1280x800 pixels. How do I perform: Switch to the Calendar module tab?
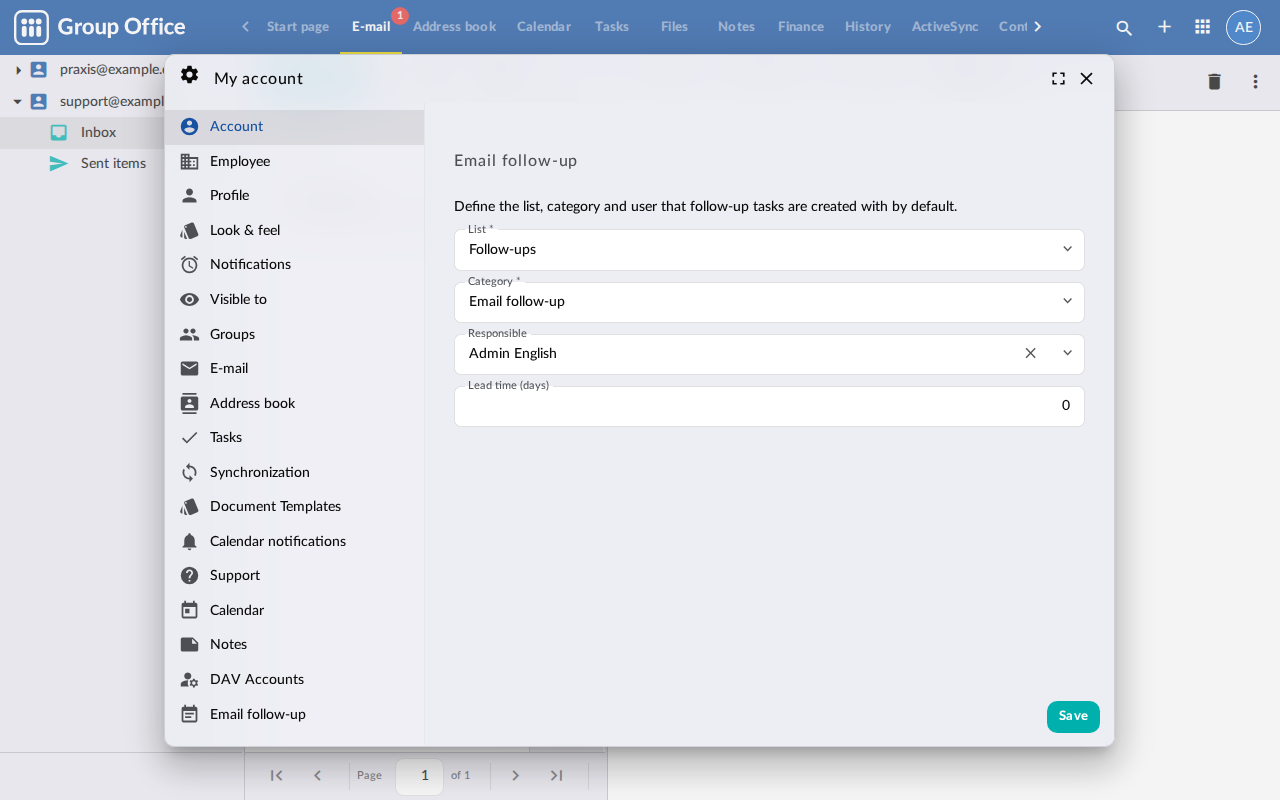544,27
